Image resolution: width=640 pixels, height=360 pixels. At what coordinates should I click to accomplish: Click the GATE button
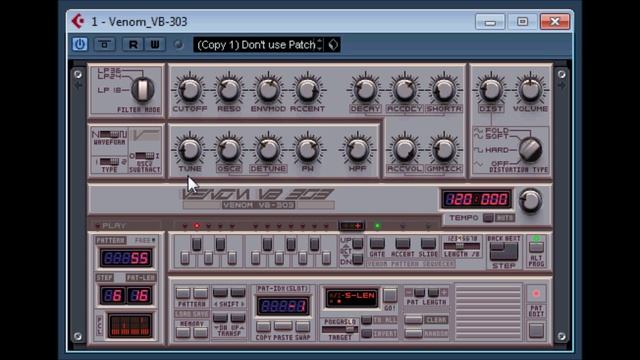377,244
